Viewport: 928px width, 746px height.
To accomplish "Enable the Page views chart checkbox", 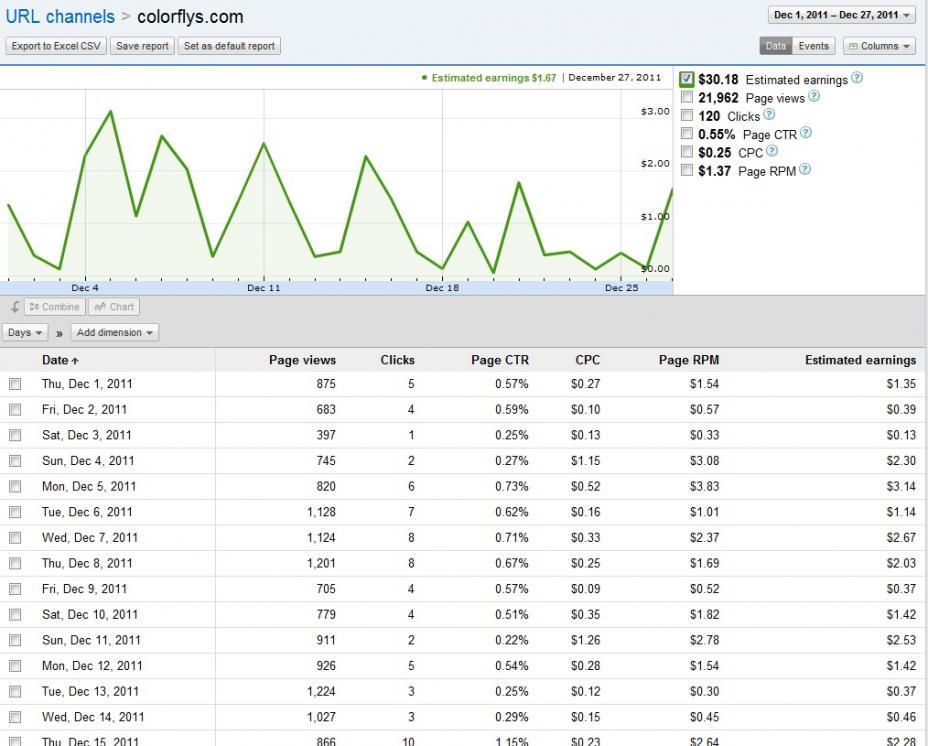I will point(687,97).
